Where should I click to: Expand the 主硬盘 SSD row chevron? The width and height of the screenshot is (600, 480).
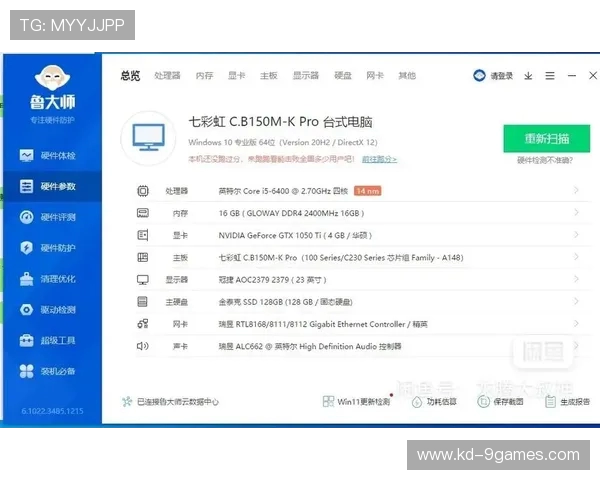point(576,301)
